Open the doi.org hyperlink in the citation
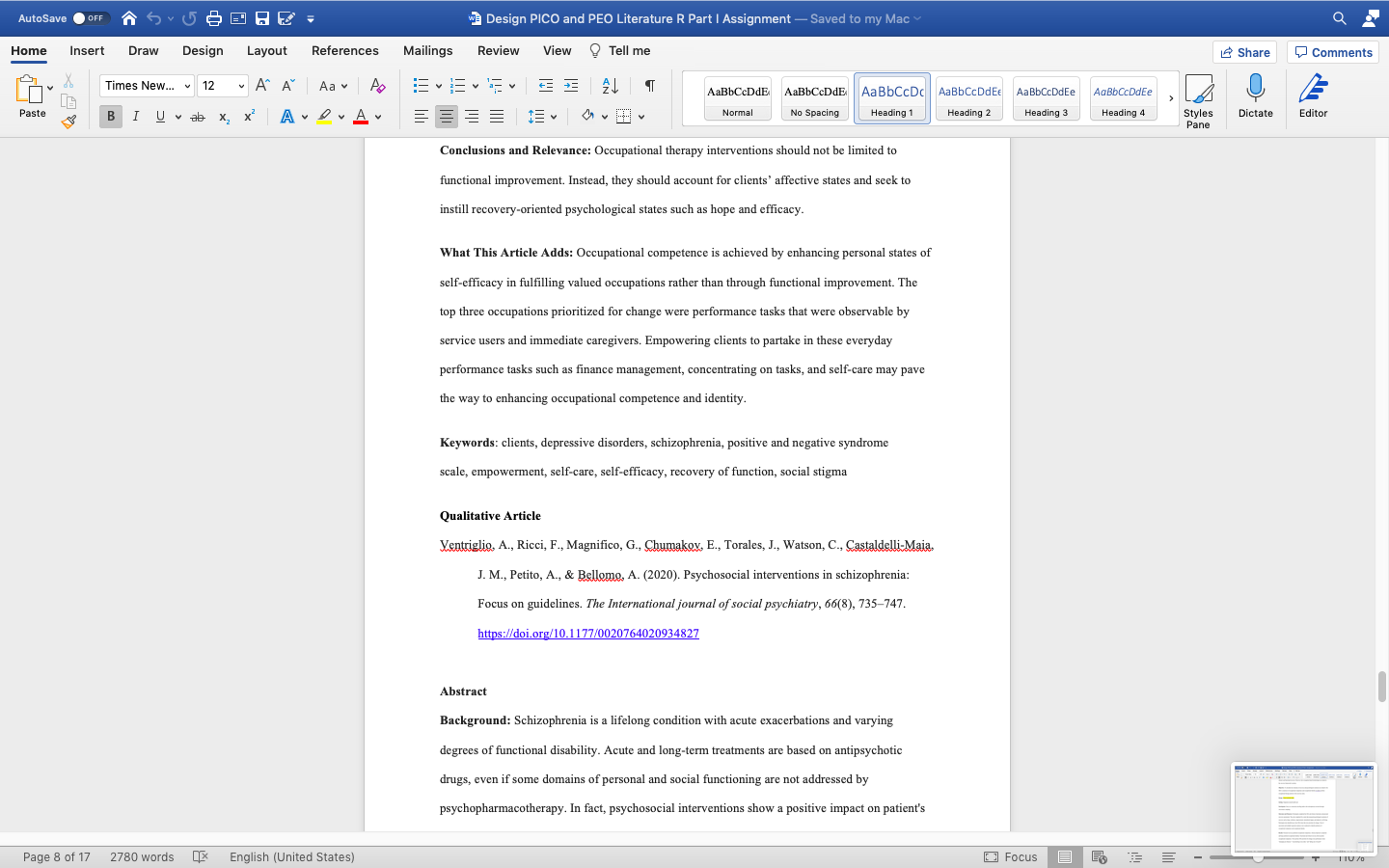Image resolution: width=1389 pixels, height=868 pixels. pyautogui.click(x=588, y=633)
